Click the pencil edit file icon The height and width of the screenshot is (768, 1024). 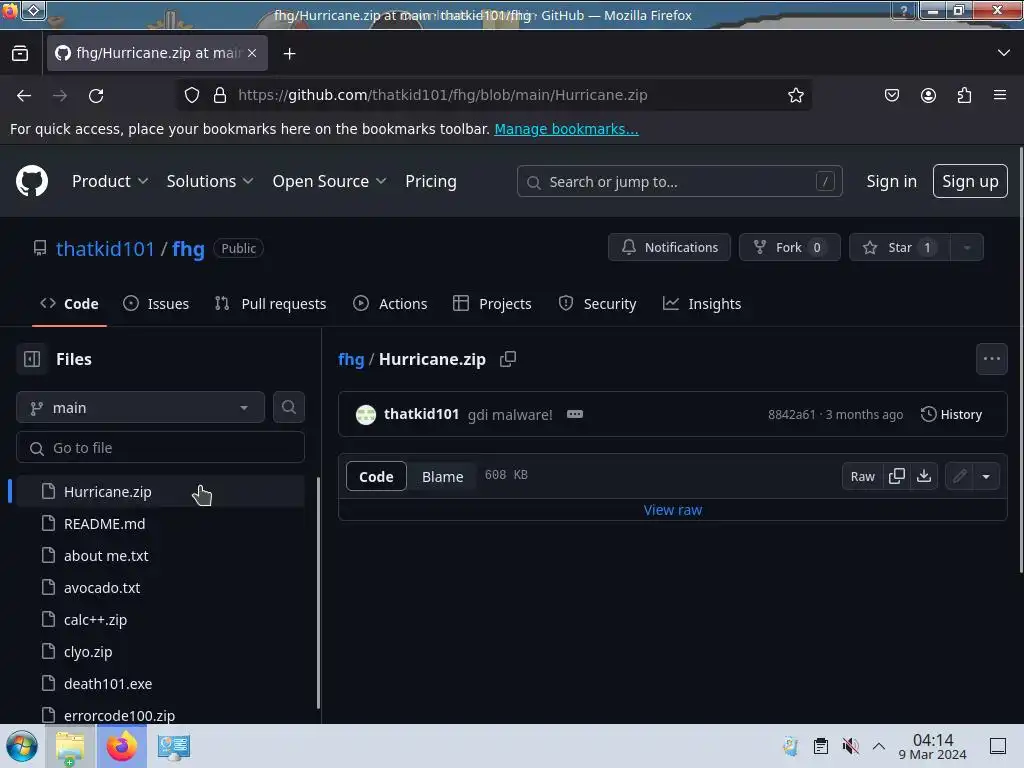click(x=959, y=476)
